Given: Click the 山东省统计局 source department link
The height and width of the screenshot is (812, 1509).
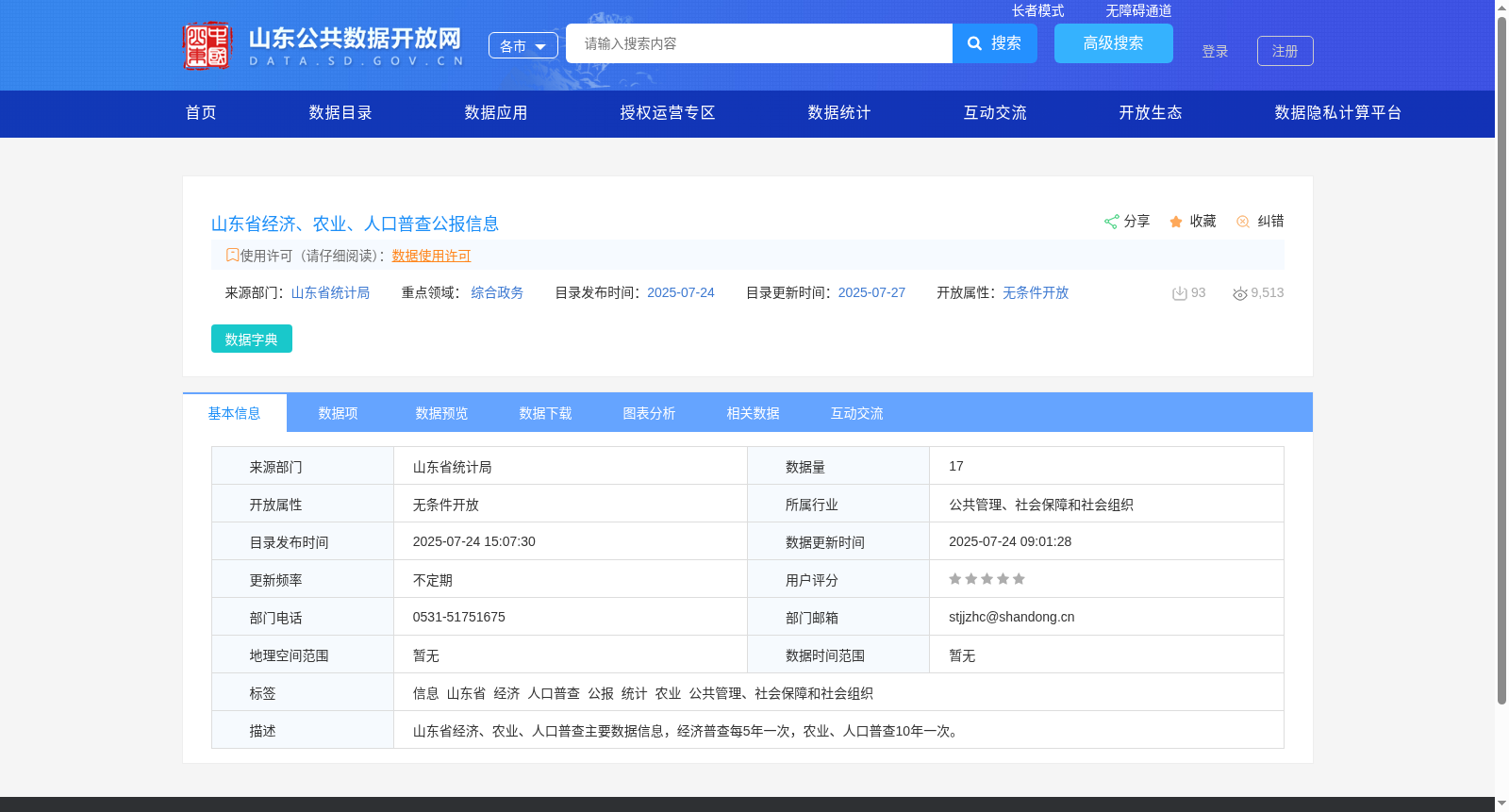Looking at the screenshot, I should point(330,292).
